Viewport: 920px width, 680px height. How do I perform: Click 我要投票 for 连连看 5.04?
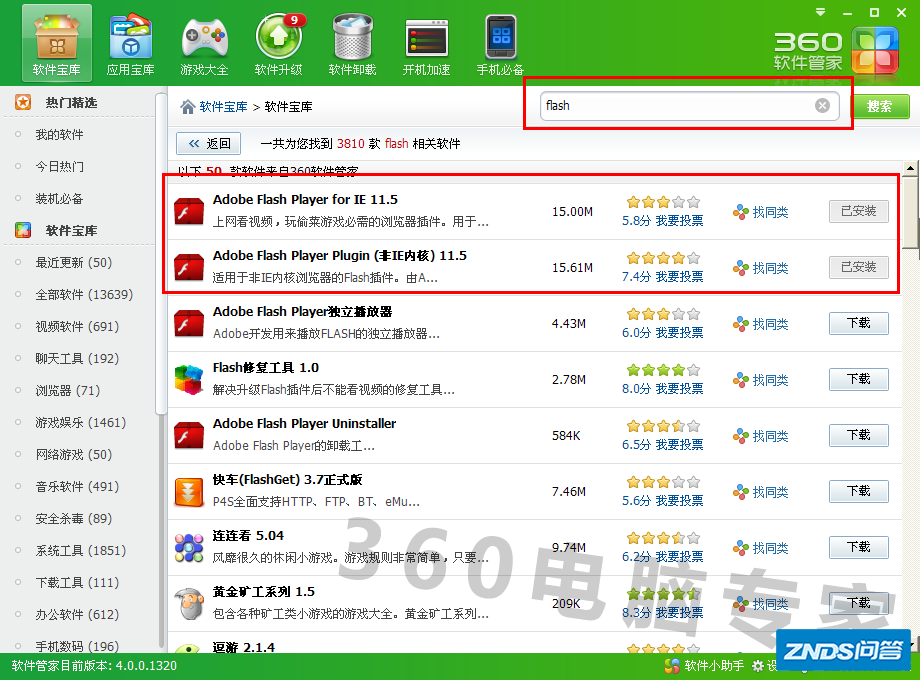tap(679, 557)
